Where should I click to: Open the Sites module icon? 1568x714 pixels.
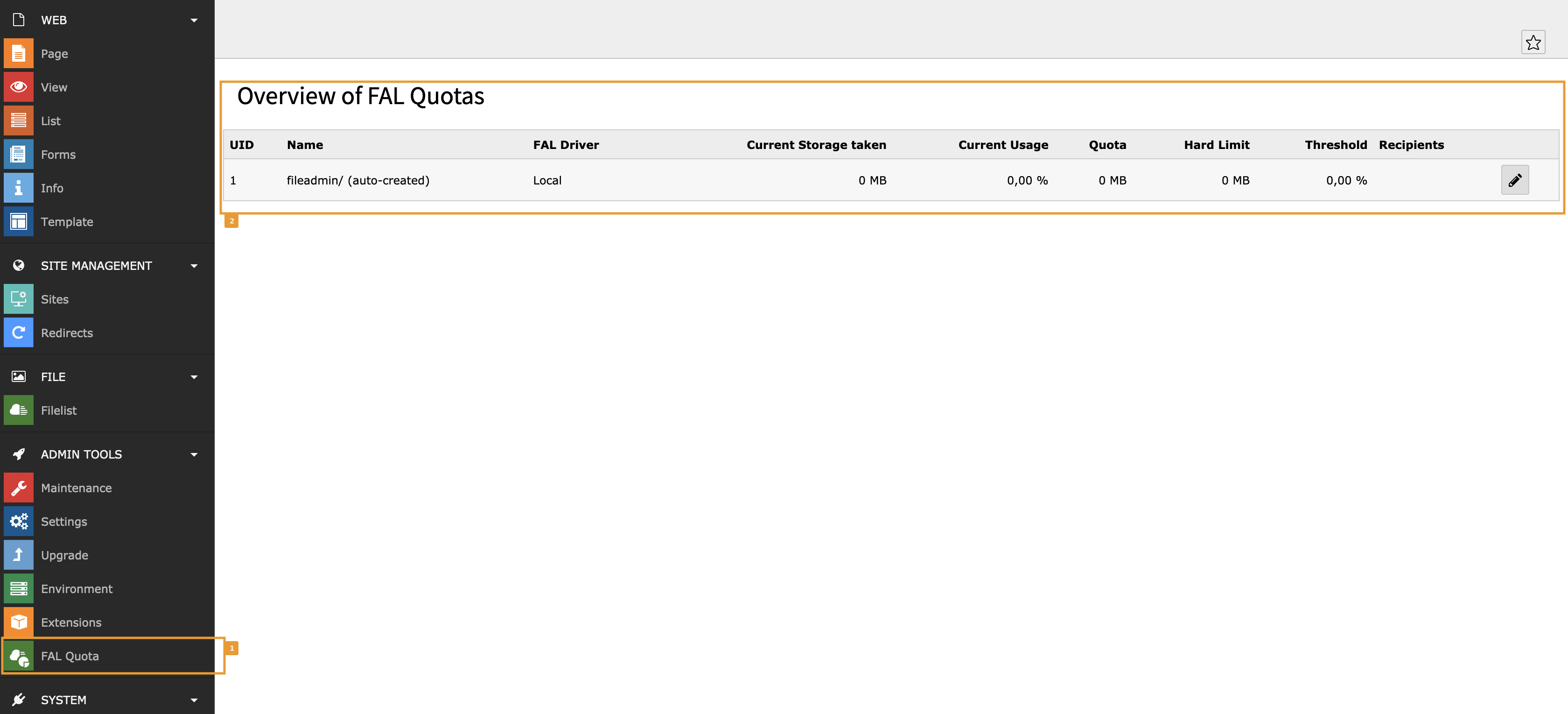pyautogui.click(x=18, y=299)
